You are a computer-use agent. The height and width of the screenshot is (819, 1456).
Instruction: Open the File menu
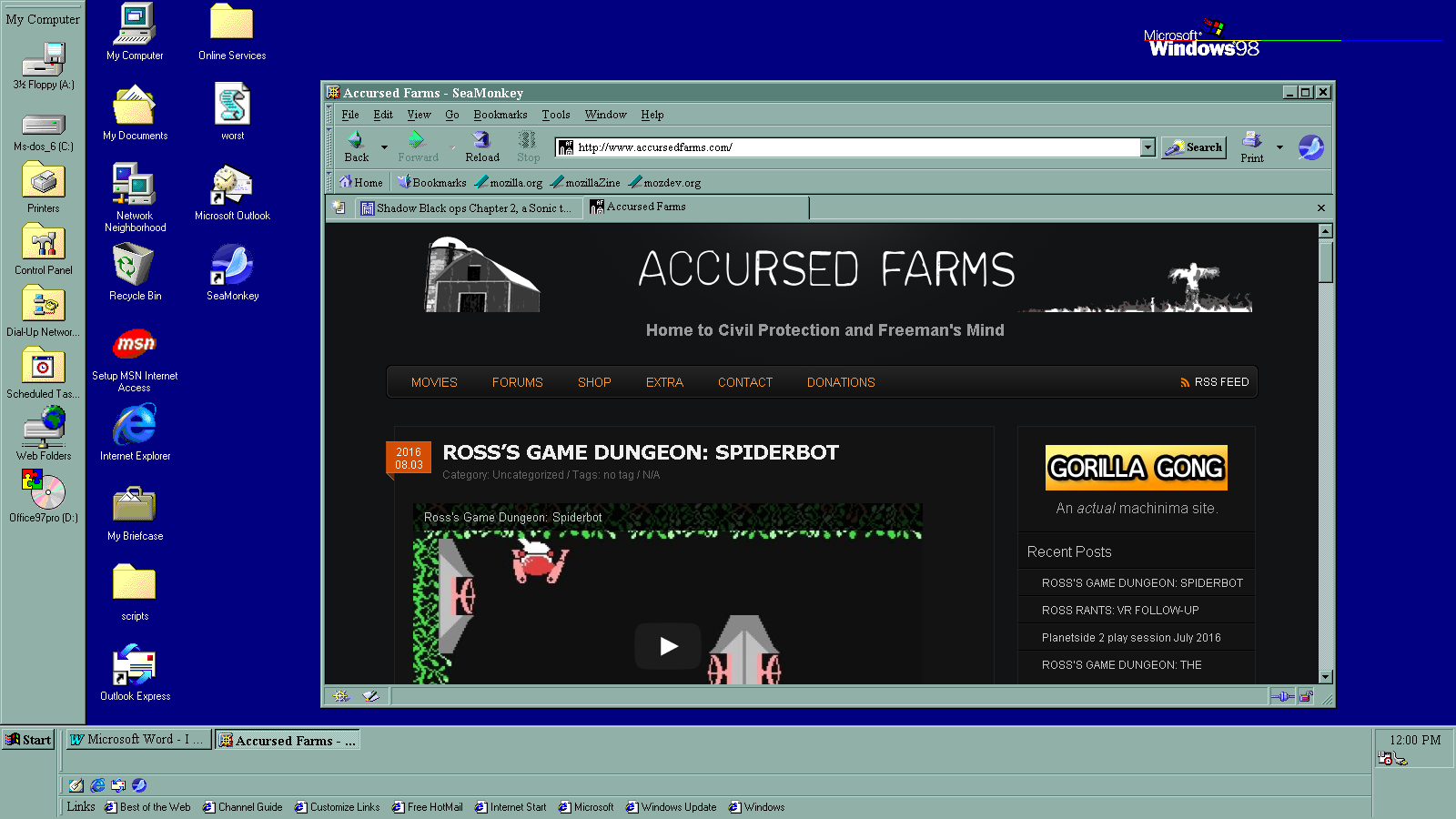tap(350, 115)
